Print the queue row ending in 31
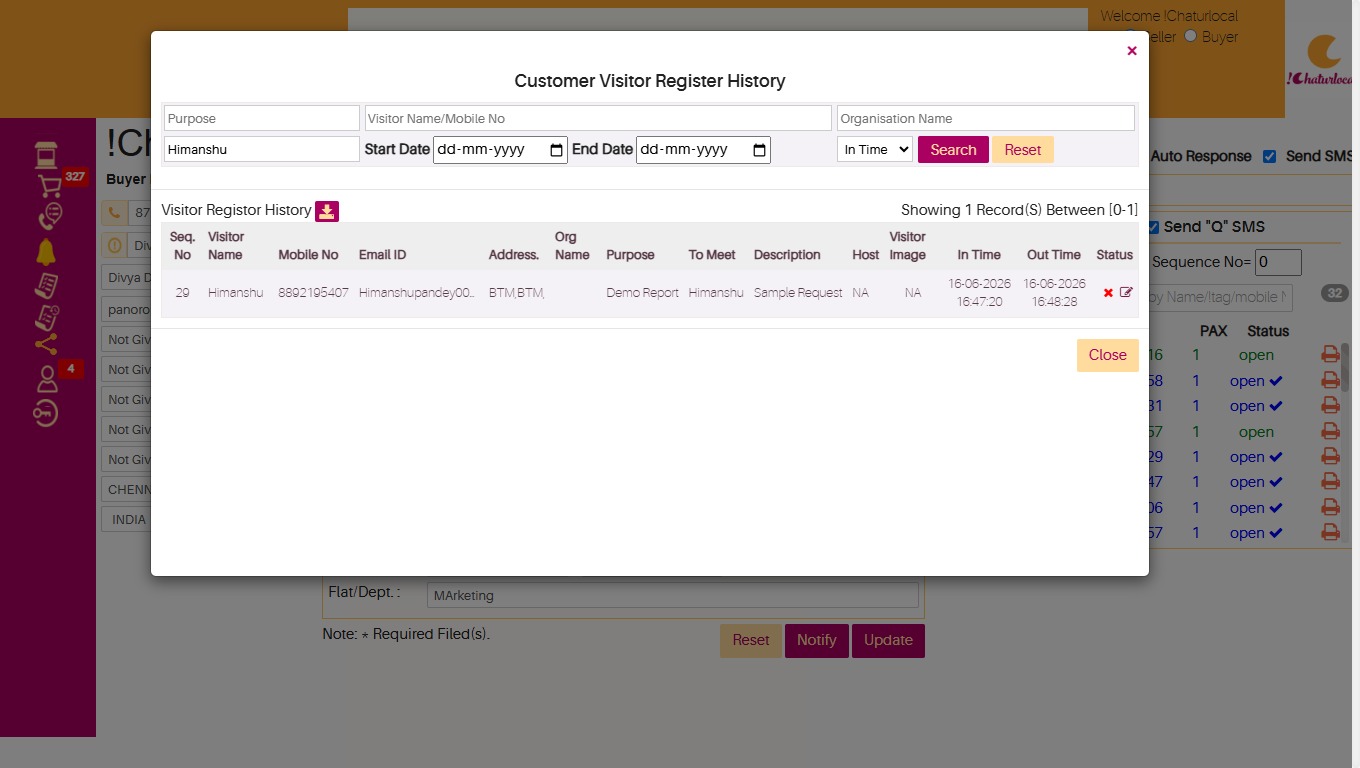The width and height of the screenshot is (1360, 768). click(x=1330, y=405)
